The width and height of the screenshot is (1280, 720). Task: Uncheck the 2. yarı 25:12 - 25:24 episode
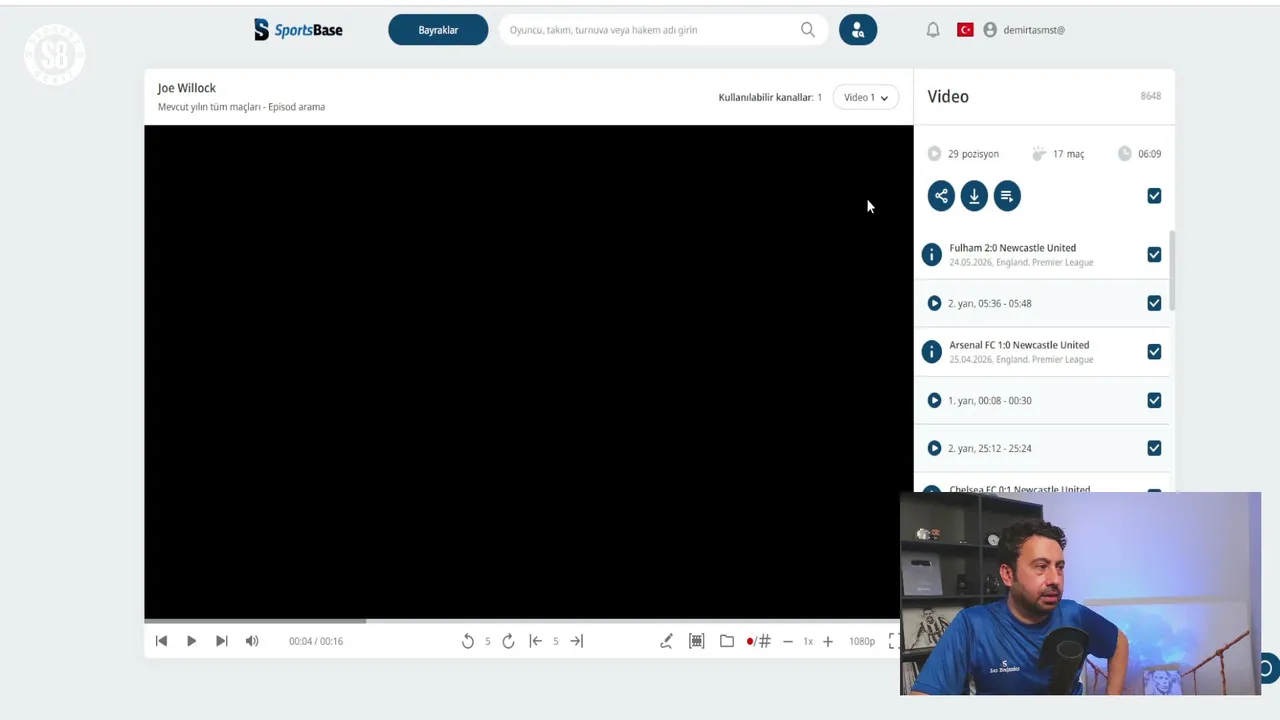1154,448
